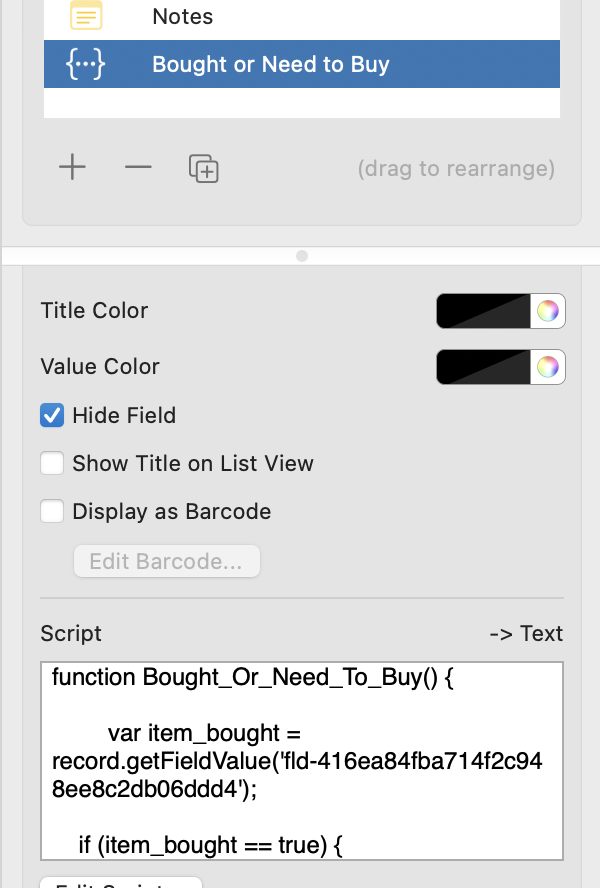Screen dimensions: 600x888
Task: Click the Value Color black swatch
Action: (483, 367)
